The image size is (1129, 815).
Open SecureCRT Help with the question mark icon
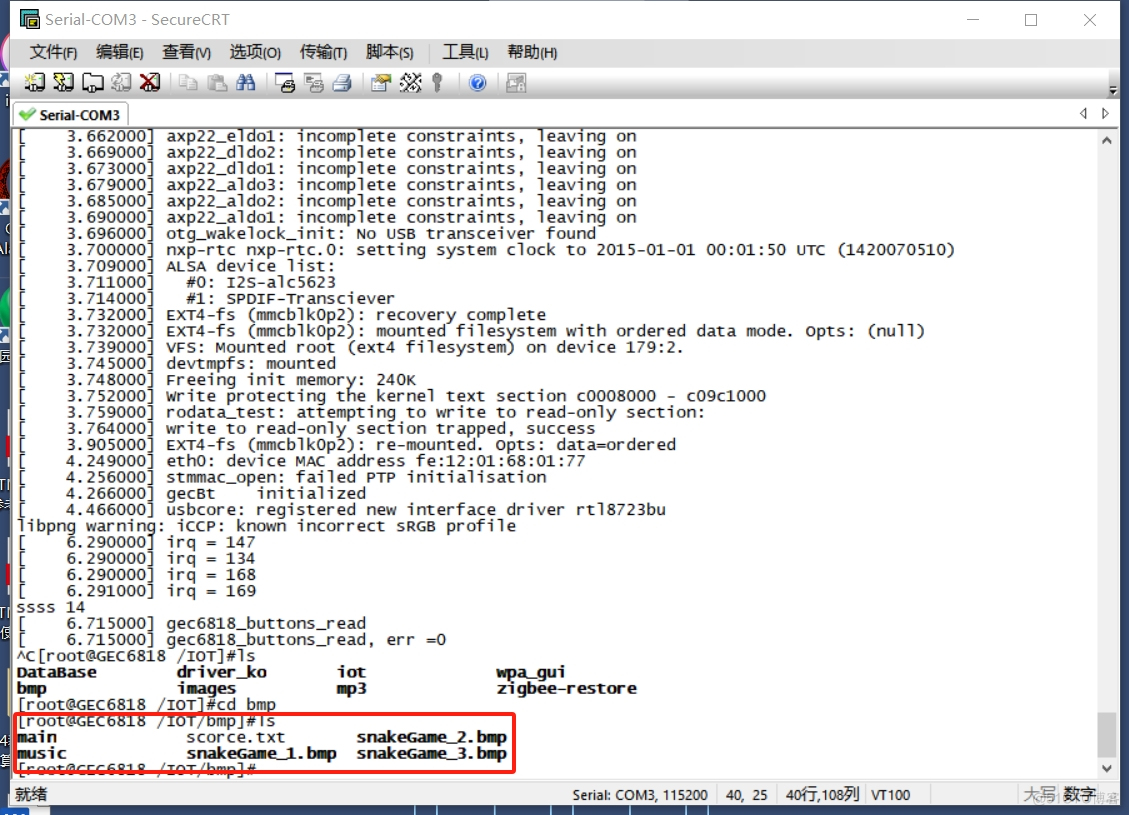click(479, 82)
